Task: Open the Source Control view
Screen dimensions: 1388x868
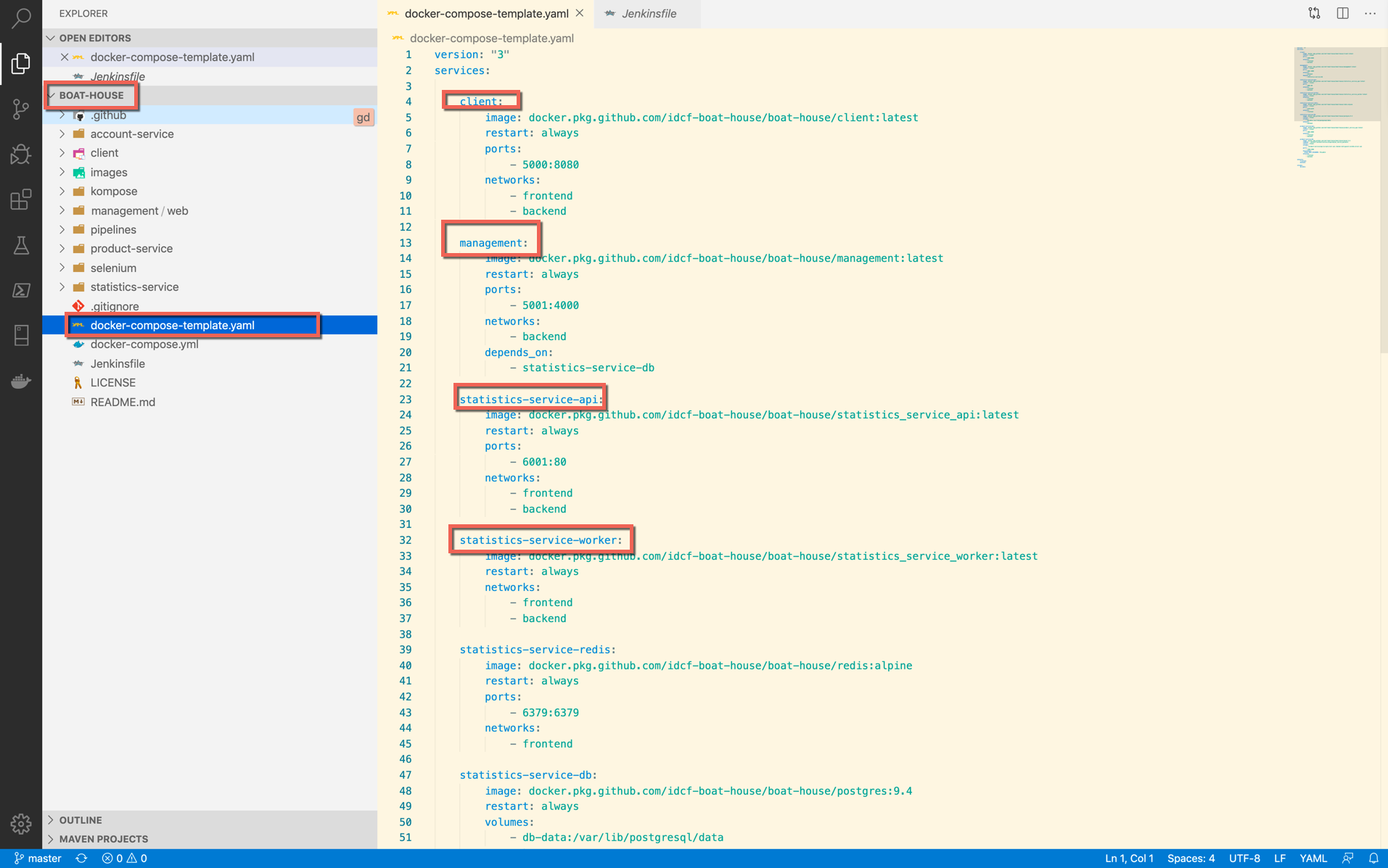Action: [x=21, y=109]
